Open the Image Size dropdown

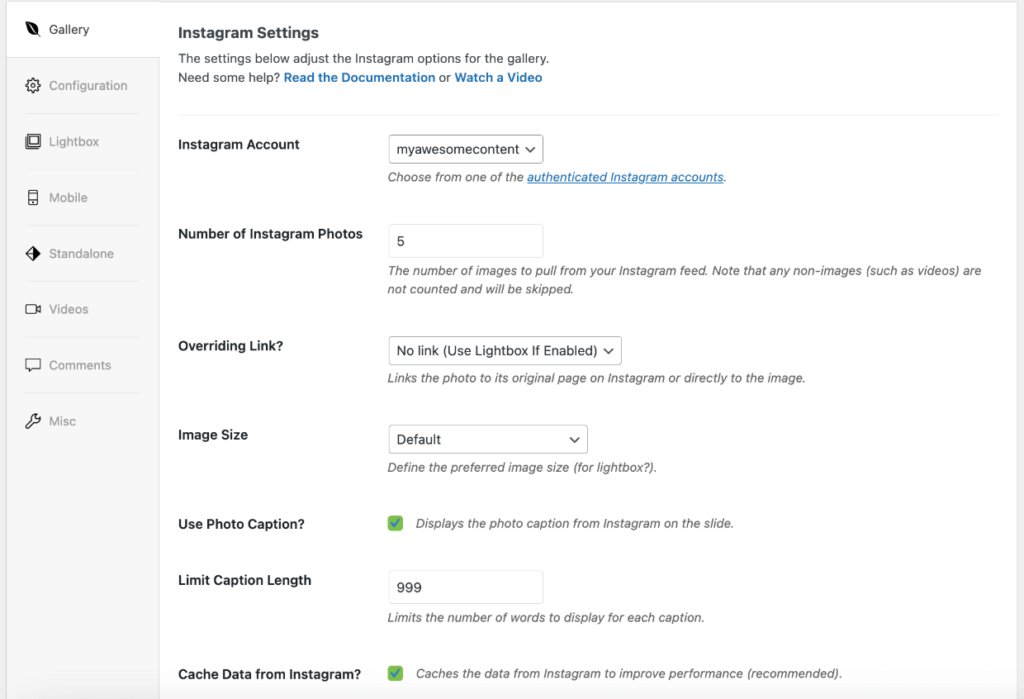click(x=488, y=440)
